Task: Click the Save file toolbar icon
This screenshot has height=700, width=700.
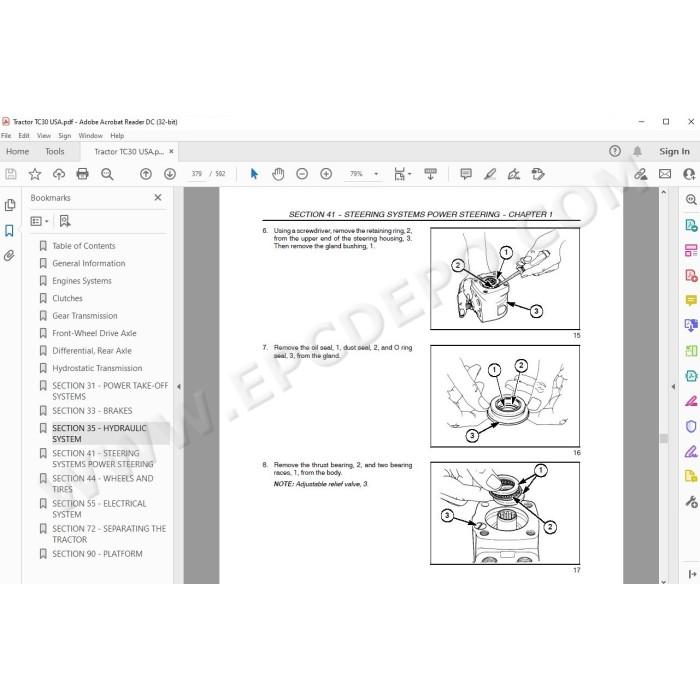Action: coord(11,174)
